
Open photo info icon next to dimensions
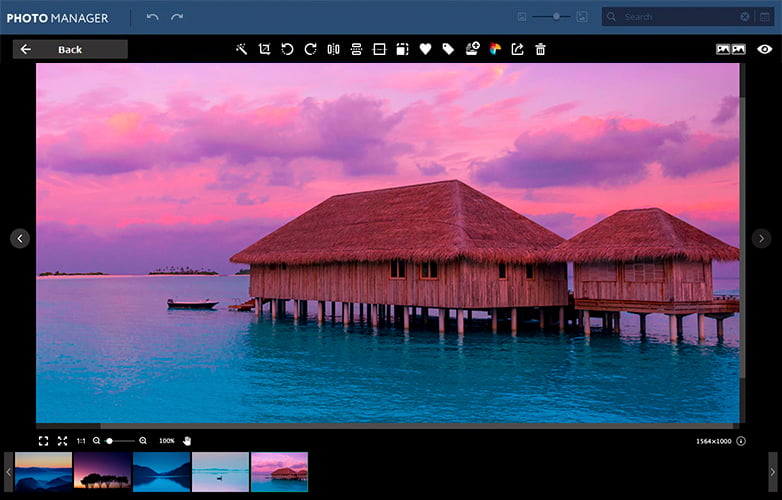(x=741, y=441)
